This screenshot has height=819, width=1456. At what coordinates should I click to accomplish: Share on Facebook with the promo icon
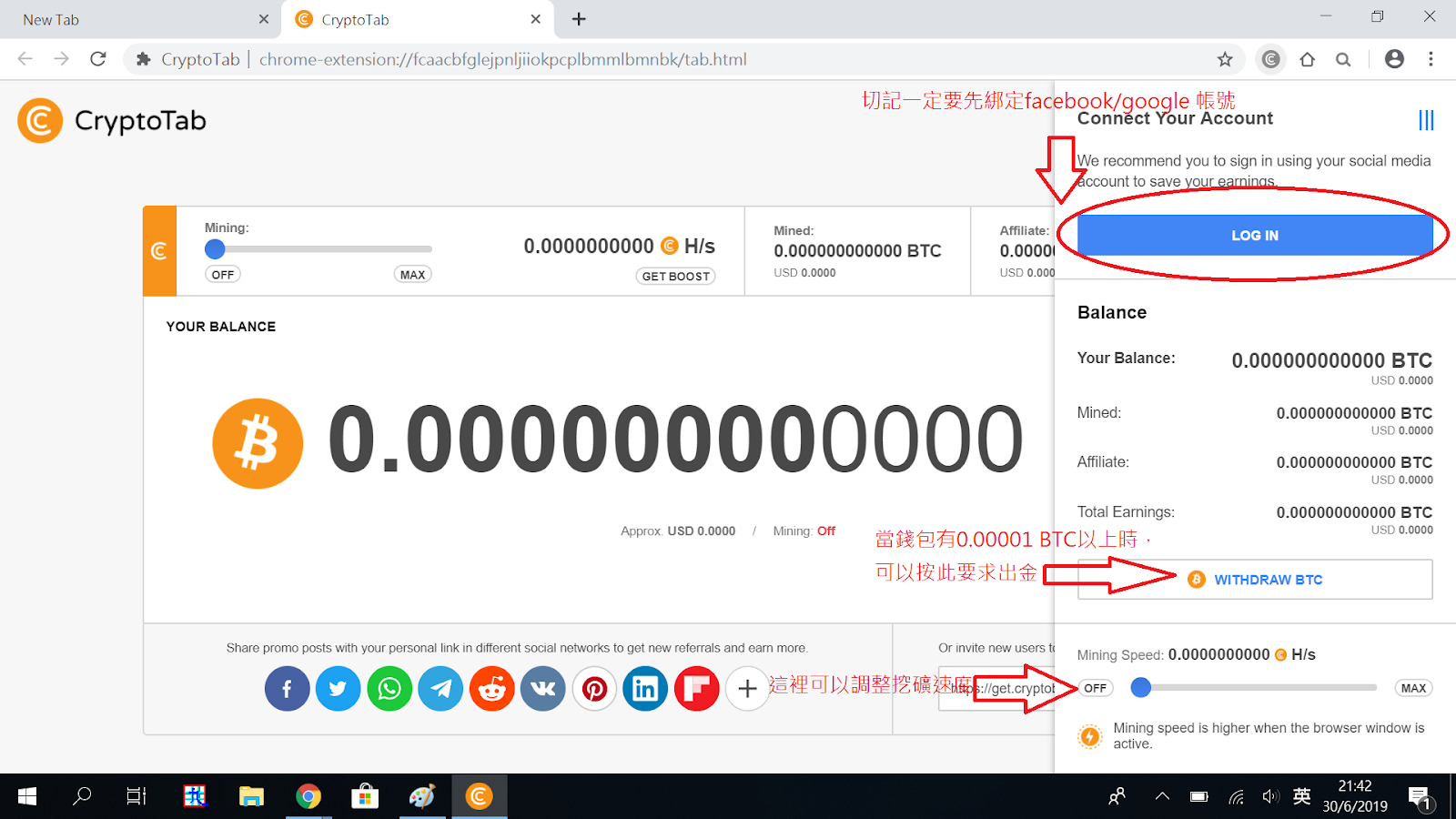coord(287,689)
